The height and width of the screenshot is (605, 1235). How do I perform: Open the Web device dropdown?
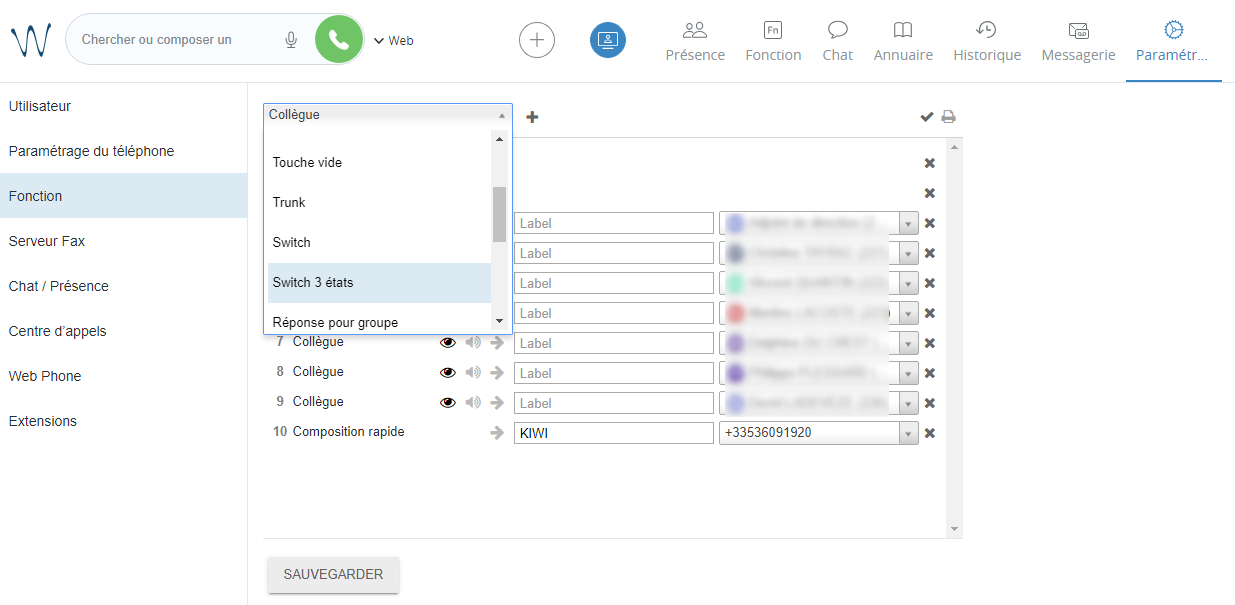pyautogui.click(x=393, y=41)
